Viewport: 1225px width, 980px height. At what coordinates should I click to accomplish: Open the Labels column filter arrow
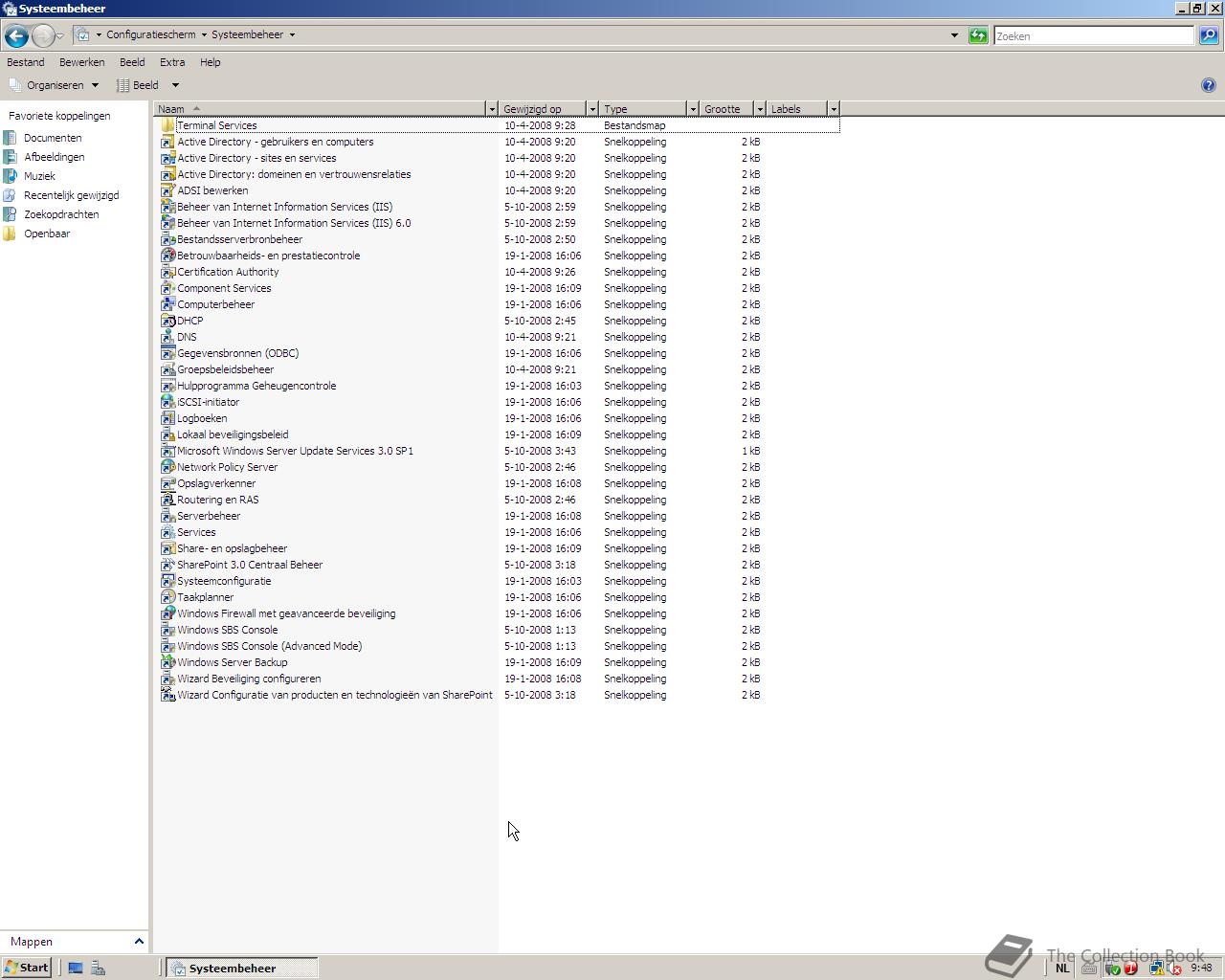[834, 109]
